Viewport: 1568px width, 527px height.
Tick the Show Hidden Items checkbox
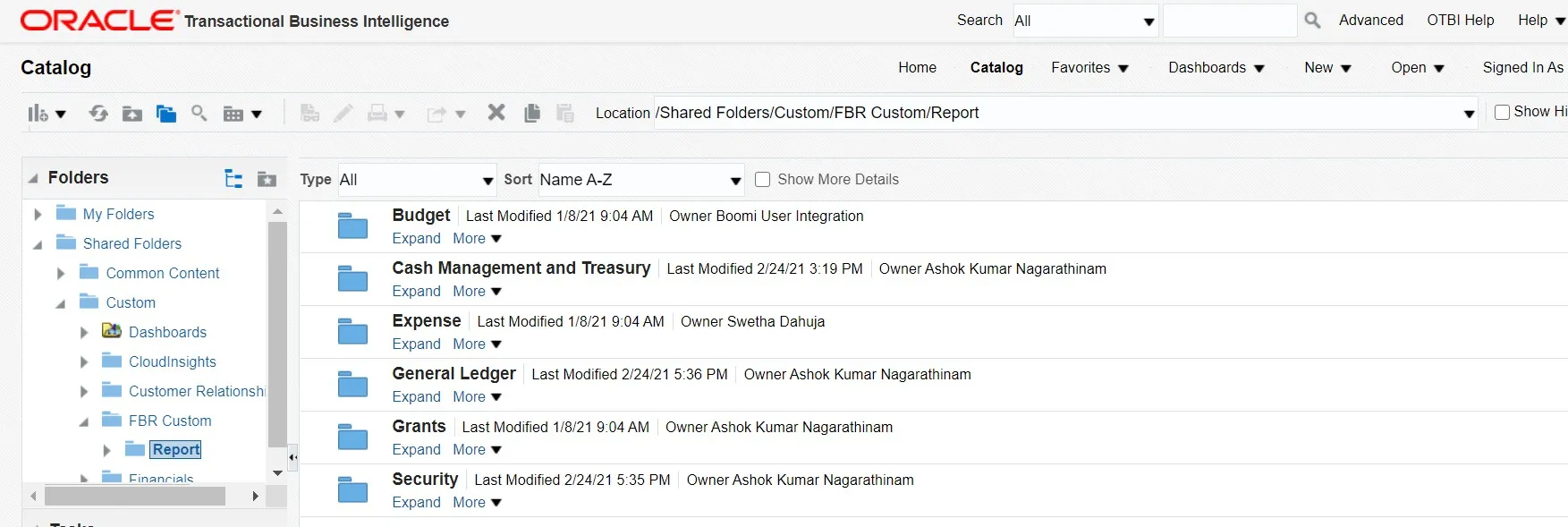pos(1503,112)
